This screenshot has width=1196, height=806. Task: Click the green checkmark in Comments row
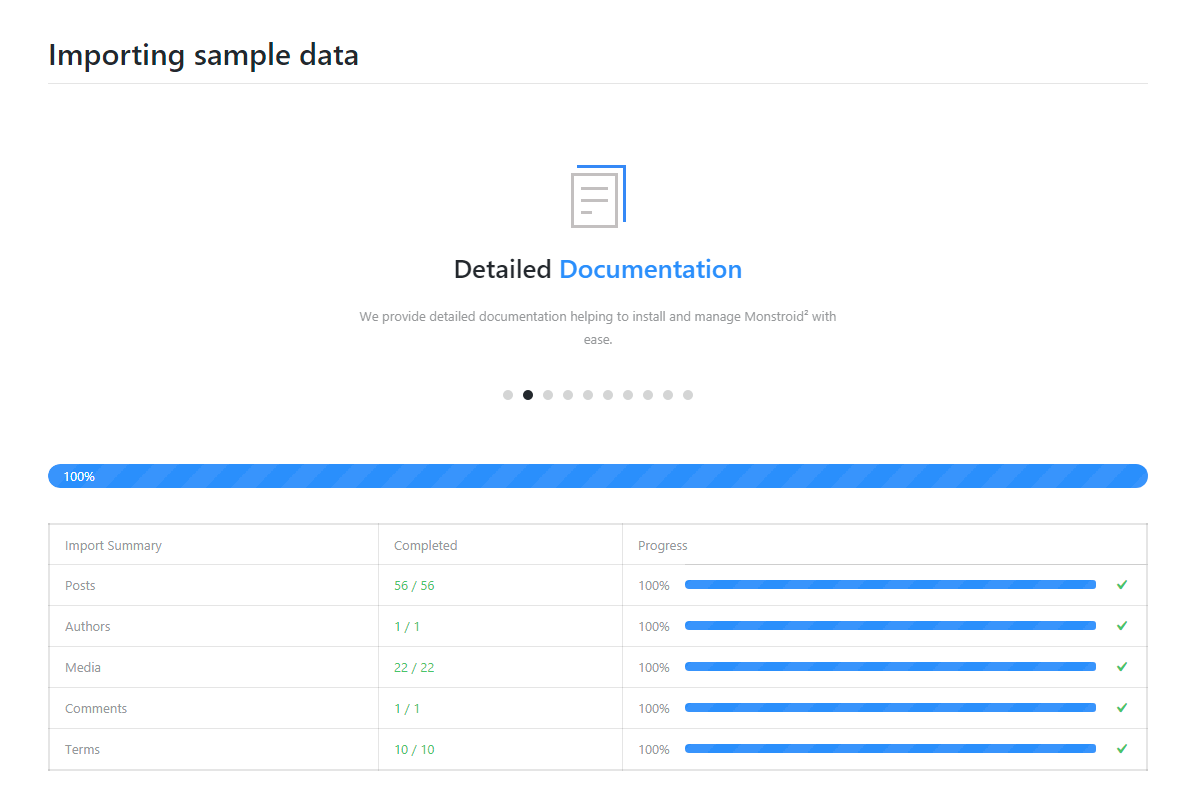pos(1122,708)
